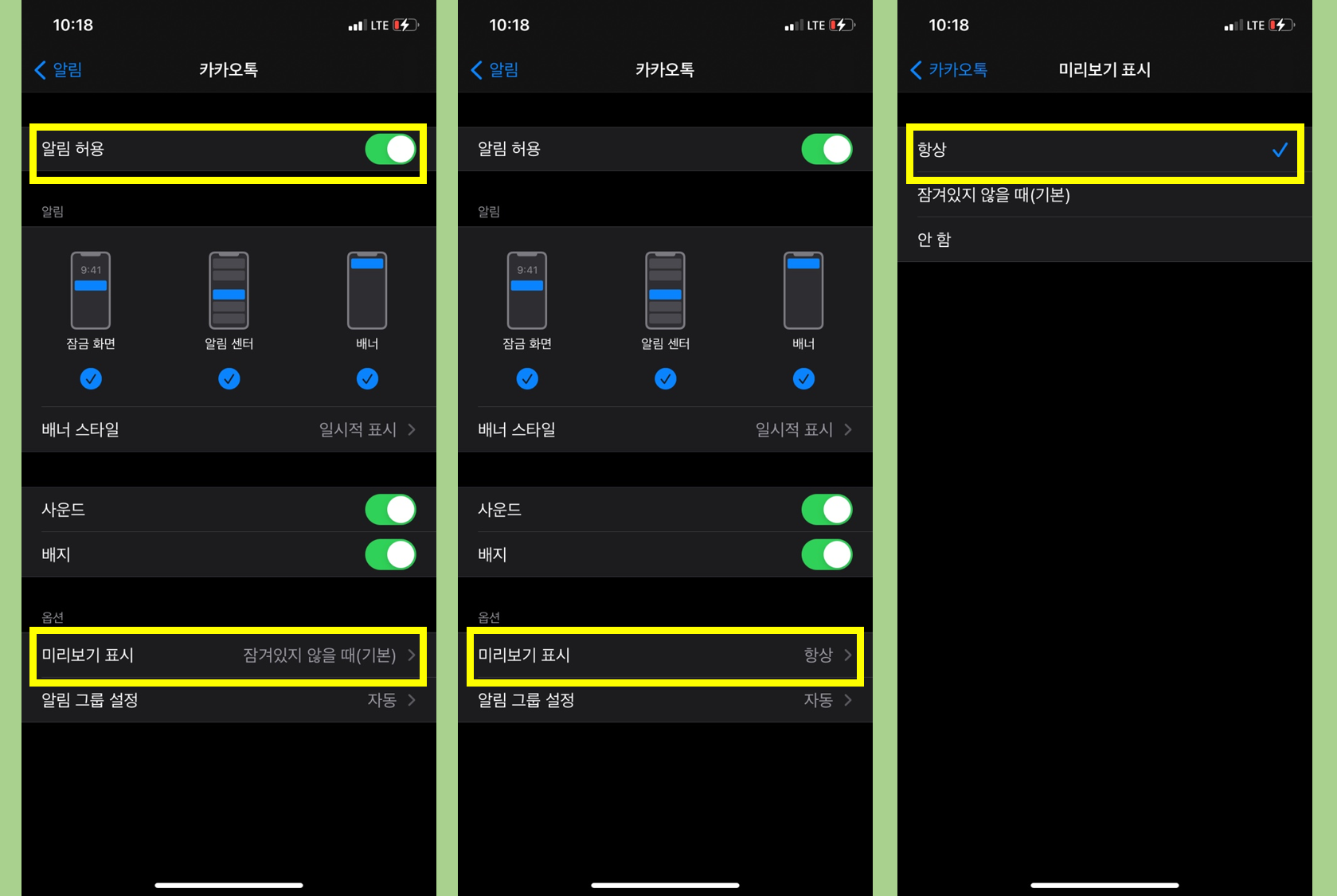This screenshot has height=896, width=1337.
Task: Tap home indicator bar in right screen
Action: (x=1104, y=885)
